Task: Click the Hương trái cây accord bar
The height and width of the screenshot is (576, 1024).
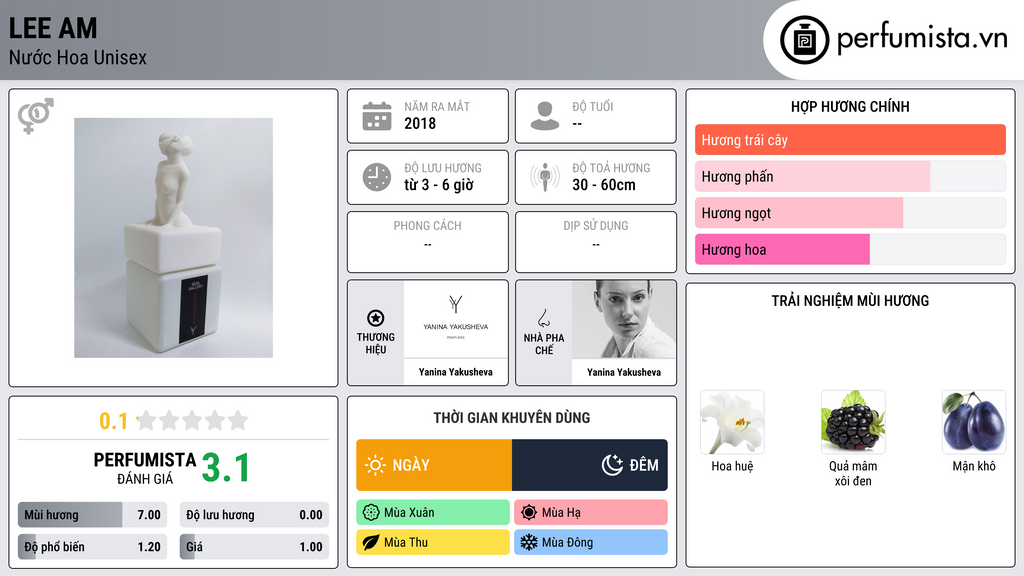Action: [x=850, y=140]
